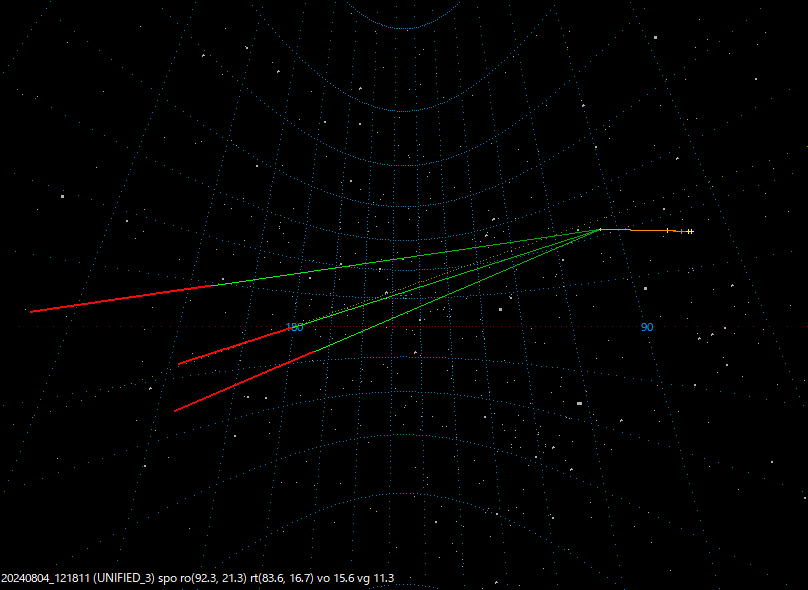This screenshot has width=808, height=590.
Task: Click the double yellow tick on the orange track
Action: pyautogui.click(x=690, y=231)
